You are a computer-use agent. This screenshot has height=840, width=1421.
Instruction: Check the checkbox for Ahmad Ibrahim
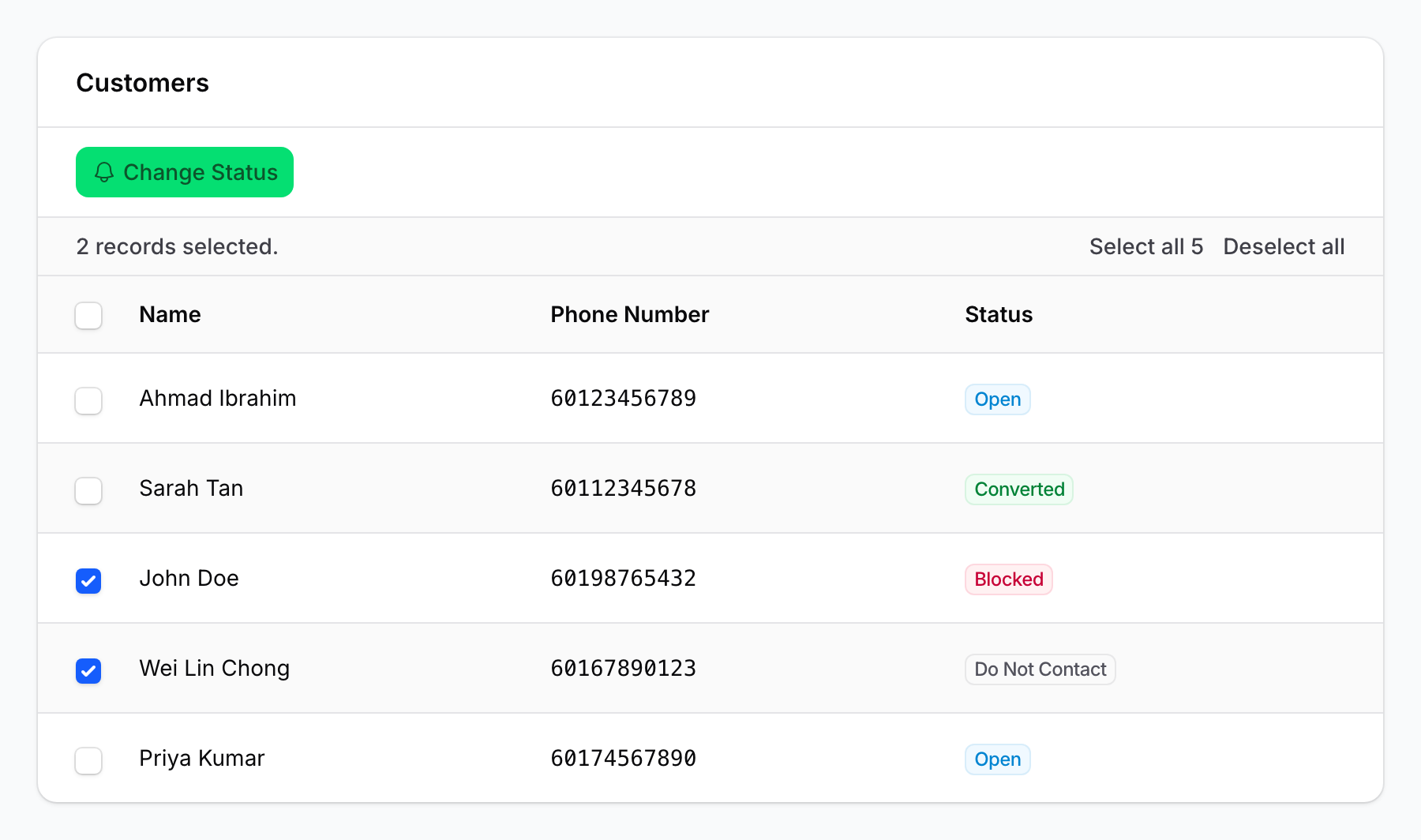point(88,401)
